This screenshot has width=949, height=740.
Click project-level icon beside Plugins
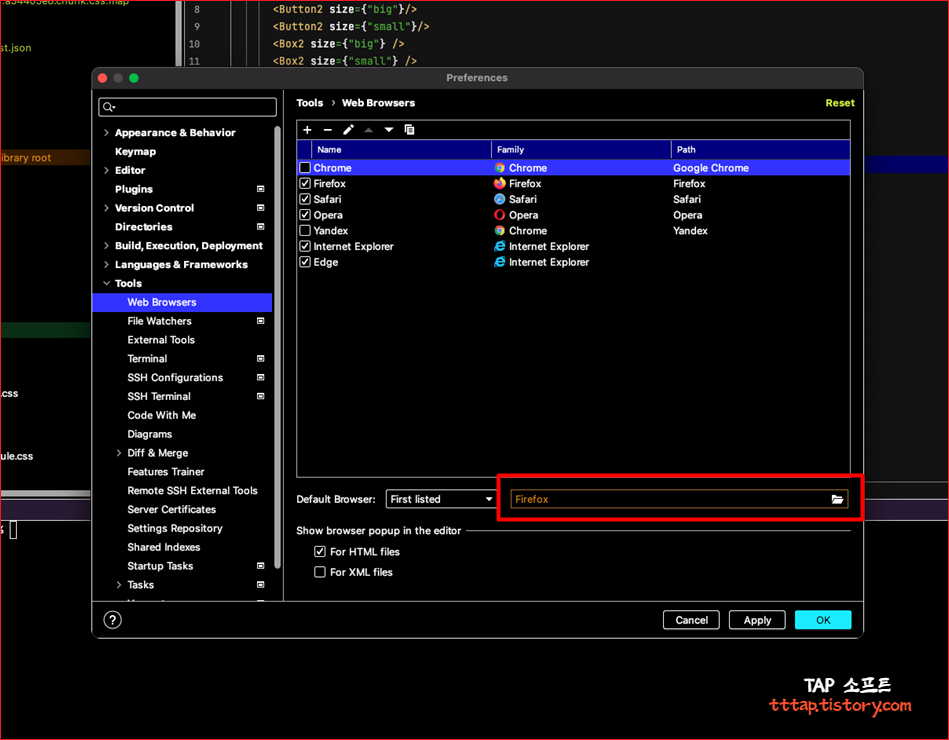(261, 189)
